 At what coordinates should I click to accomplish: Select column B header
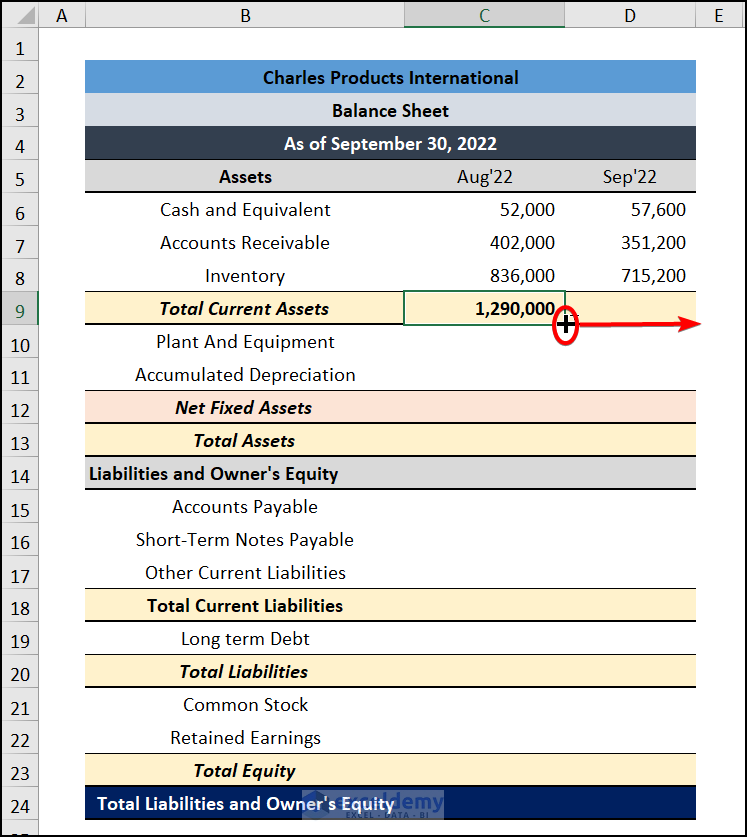[x=245, y=15]
